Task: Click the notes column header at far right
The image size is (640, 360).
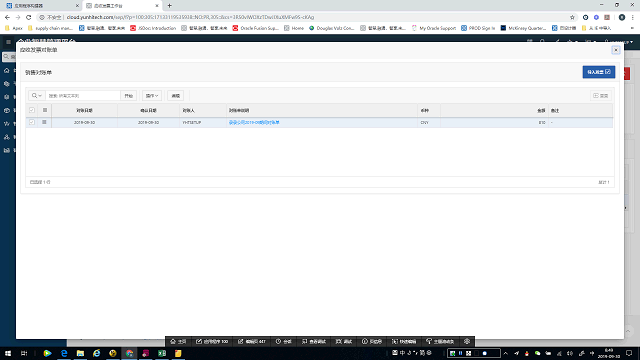Action: (x=580, y=111)
